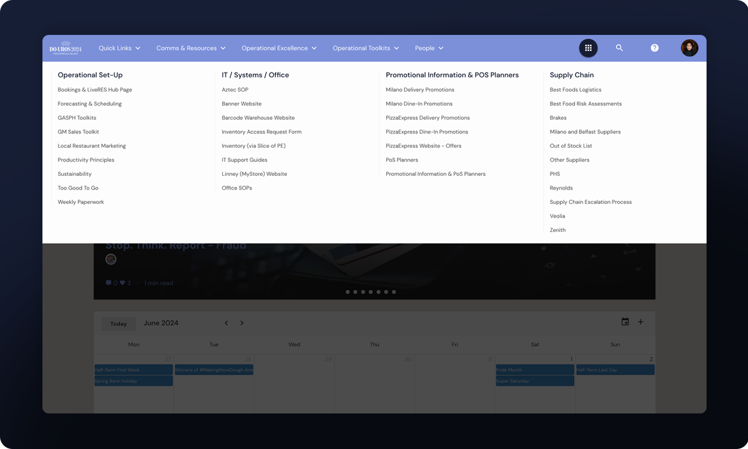Open the user profile avatar
The height and width of the screenshot is (449, 748).
[x=689, y=48]
